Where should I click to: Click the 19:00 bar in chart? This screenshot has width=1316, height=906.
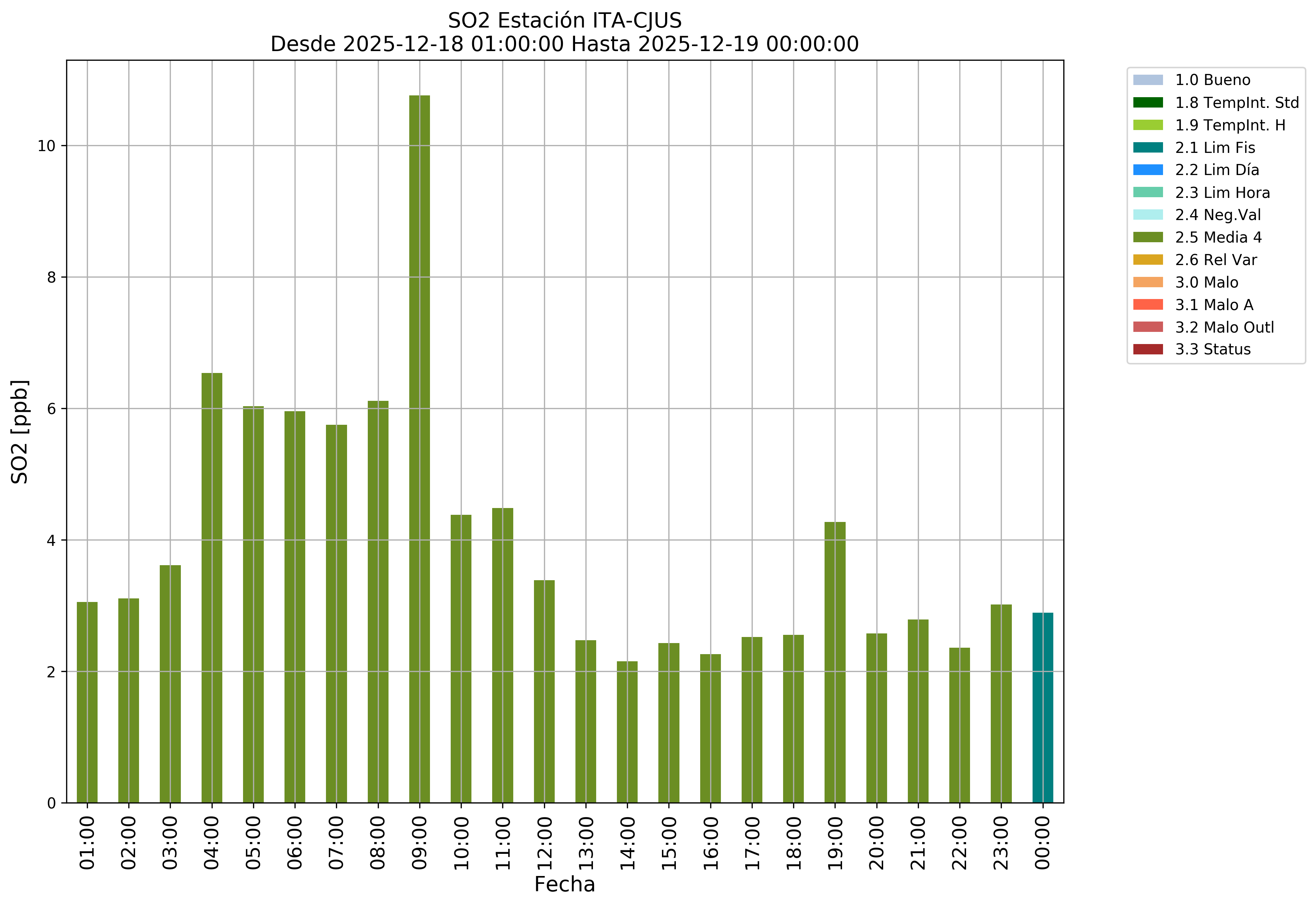pos(834,662)
